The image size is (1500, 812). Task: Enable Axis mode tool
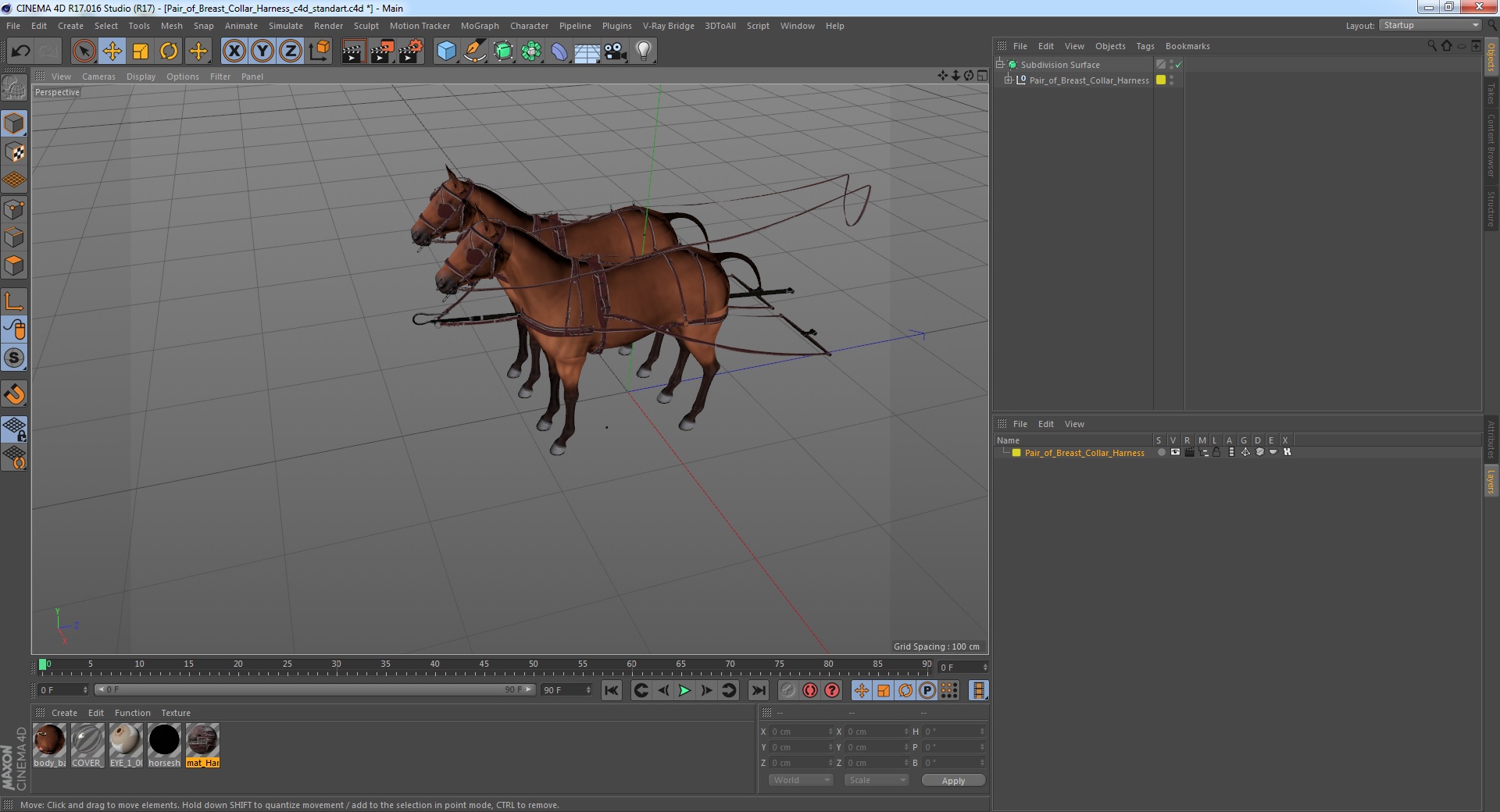[x=14, y=301]
